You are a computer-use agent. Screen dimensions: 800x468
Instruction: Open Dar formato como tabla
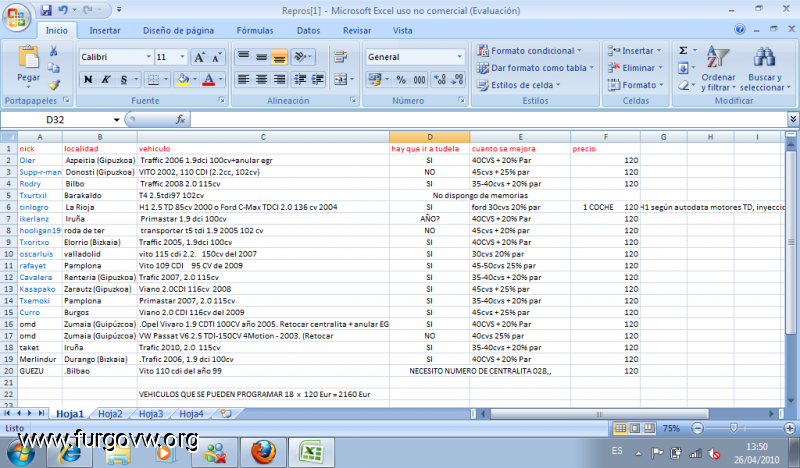535,68
